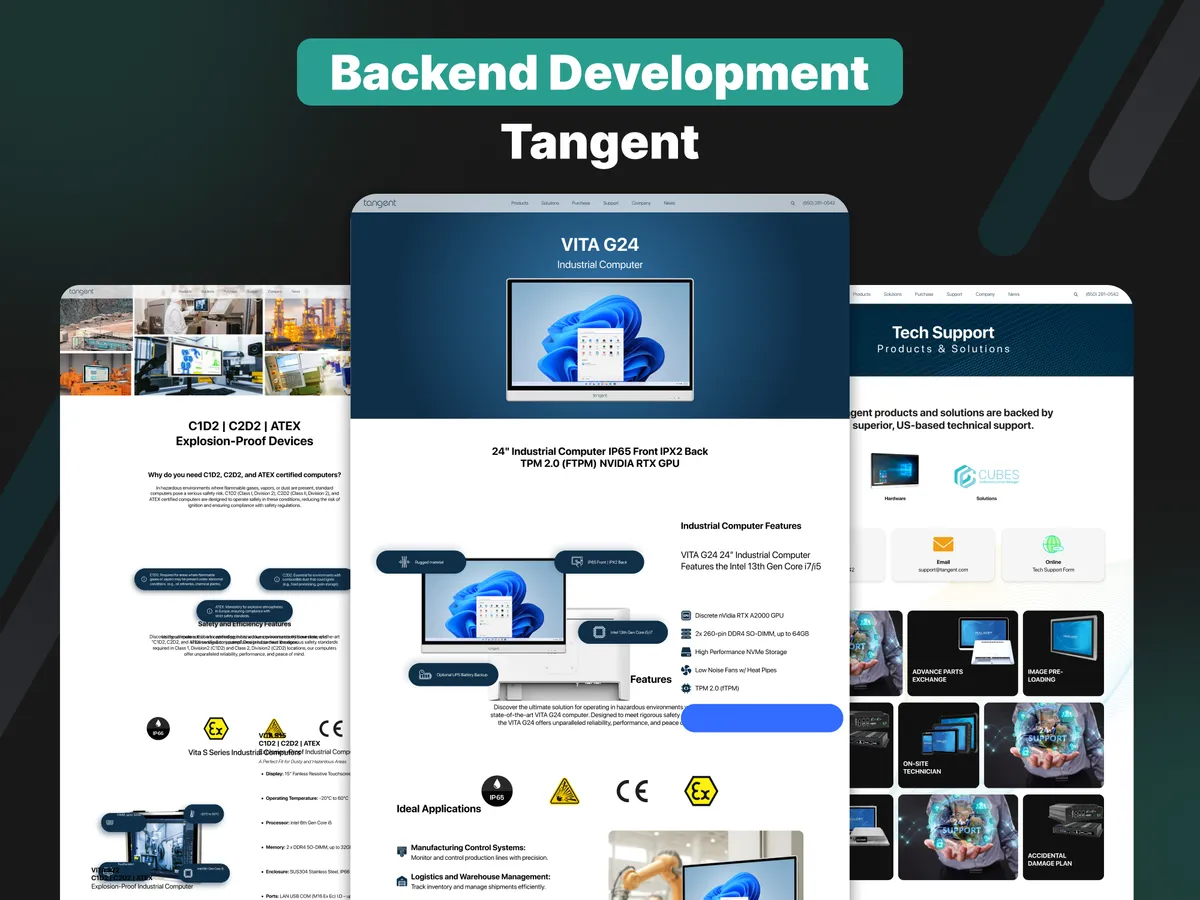Click the search icon in the Tech Support page header
Image resolution: width=1200 pixels, height=900 pixels.
click(1076, 294)
